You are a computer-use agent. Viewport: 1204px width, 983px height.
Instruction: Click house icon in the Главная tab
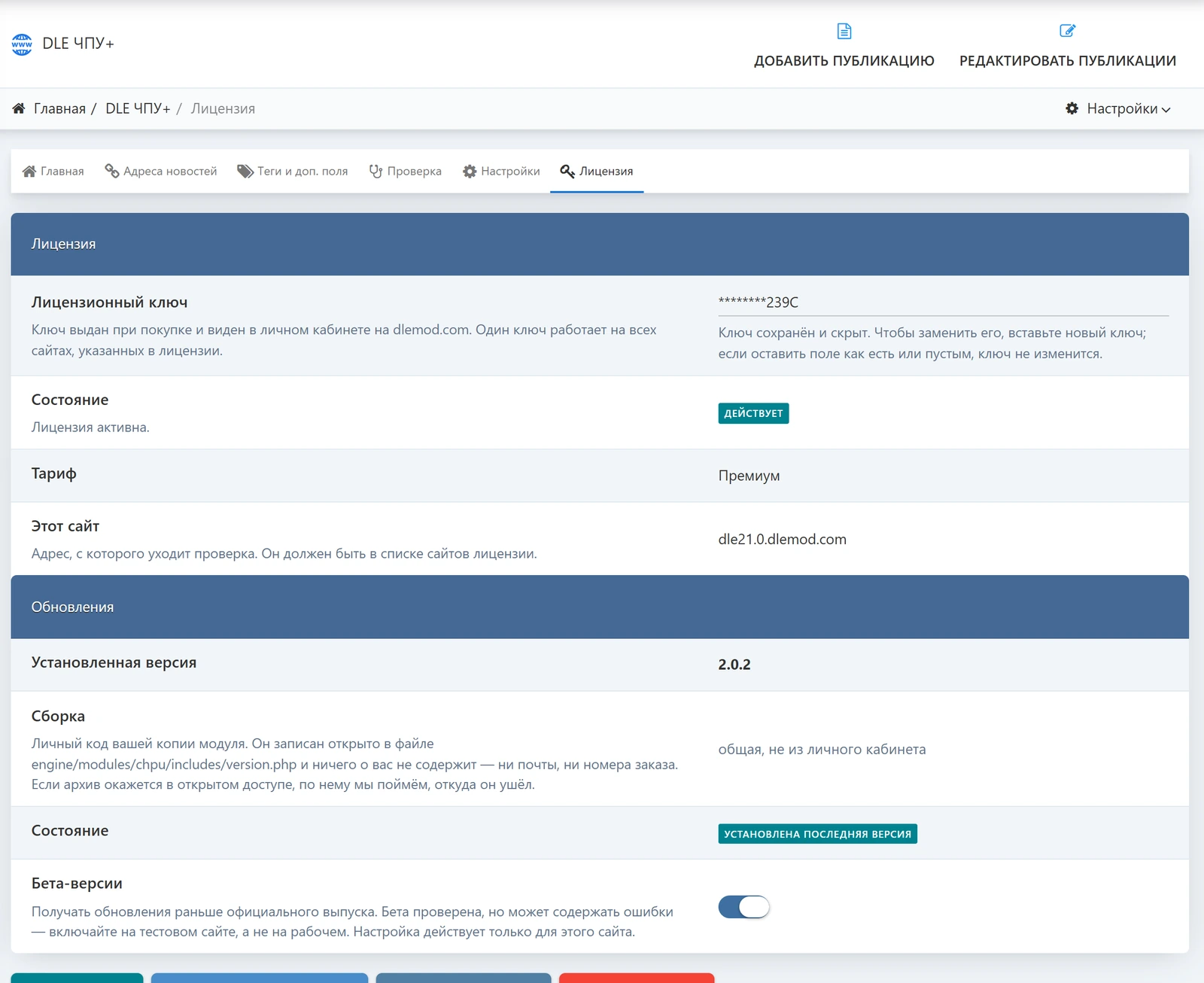(x=29, y=172)
